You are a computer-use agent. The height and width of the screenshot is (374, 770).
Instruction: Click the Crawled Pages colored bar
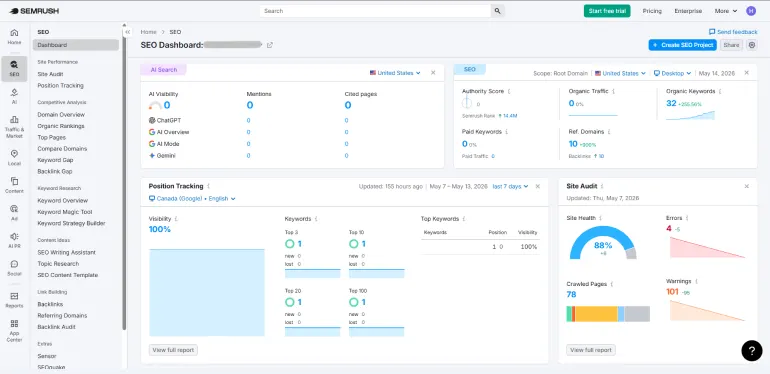point(608,314)
